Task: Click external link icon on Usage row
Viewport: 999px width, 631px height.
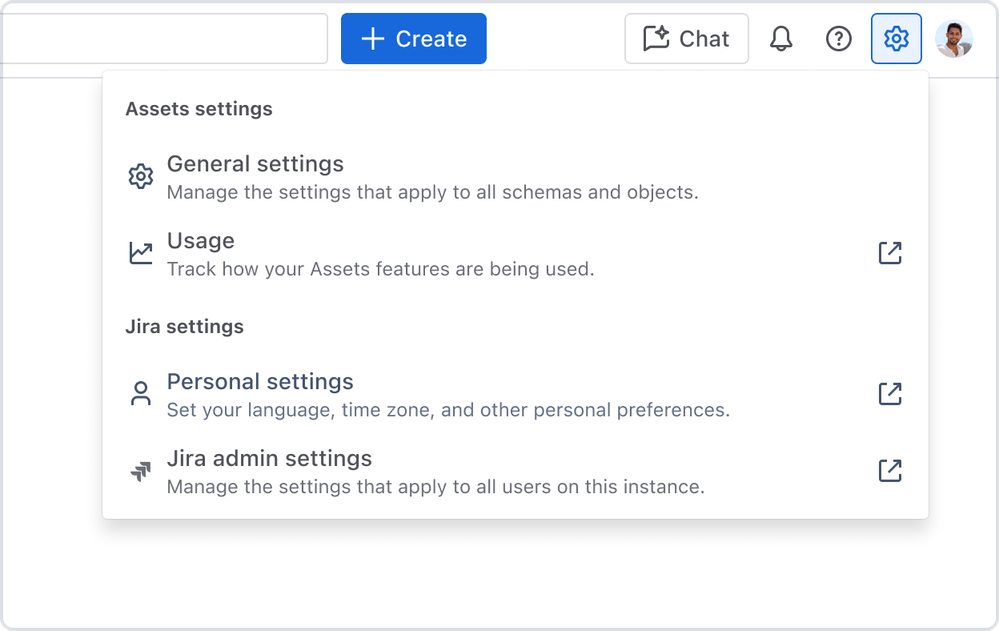Action: tap(890, 253)
